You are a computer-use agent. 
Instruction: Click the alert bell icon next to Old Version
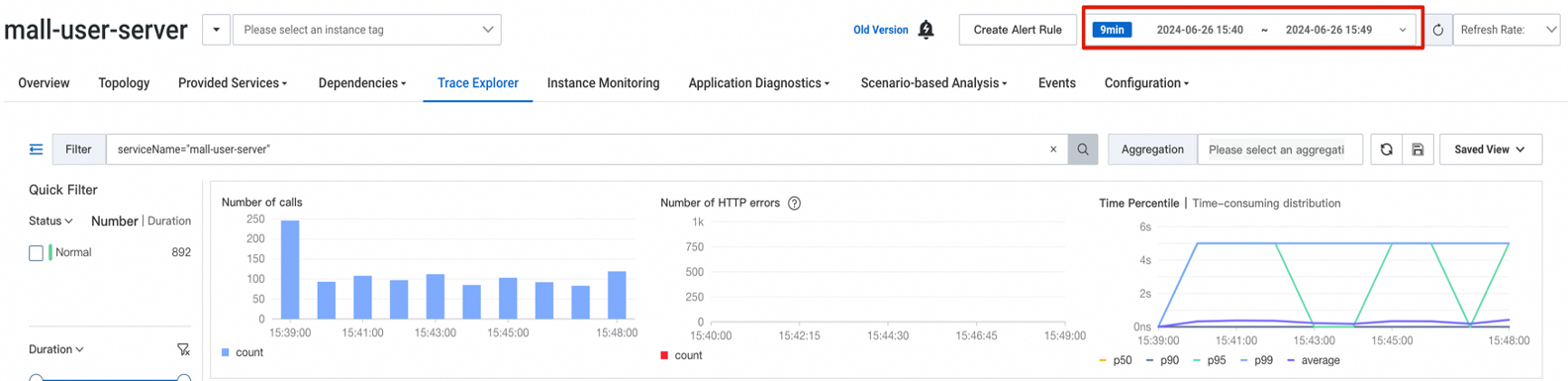click(x=926, y=30)
